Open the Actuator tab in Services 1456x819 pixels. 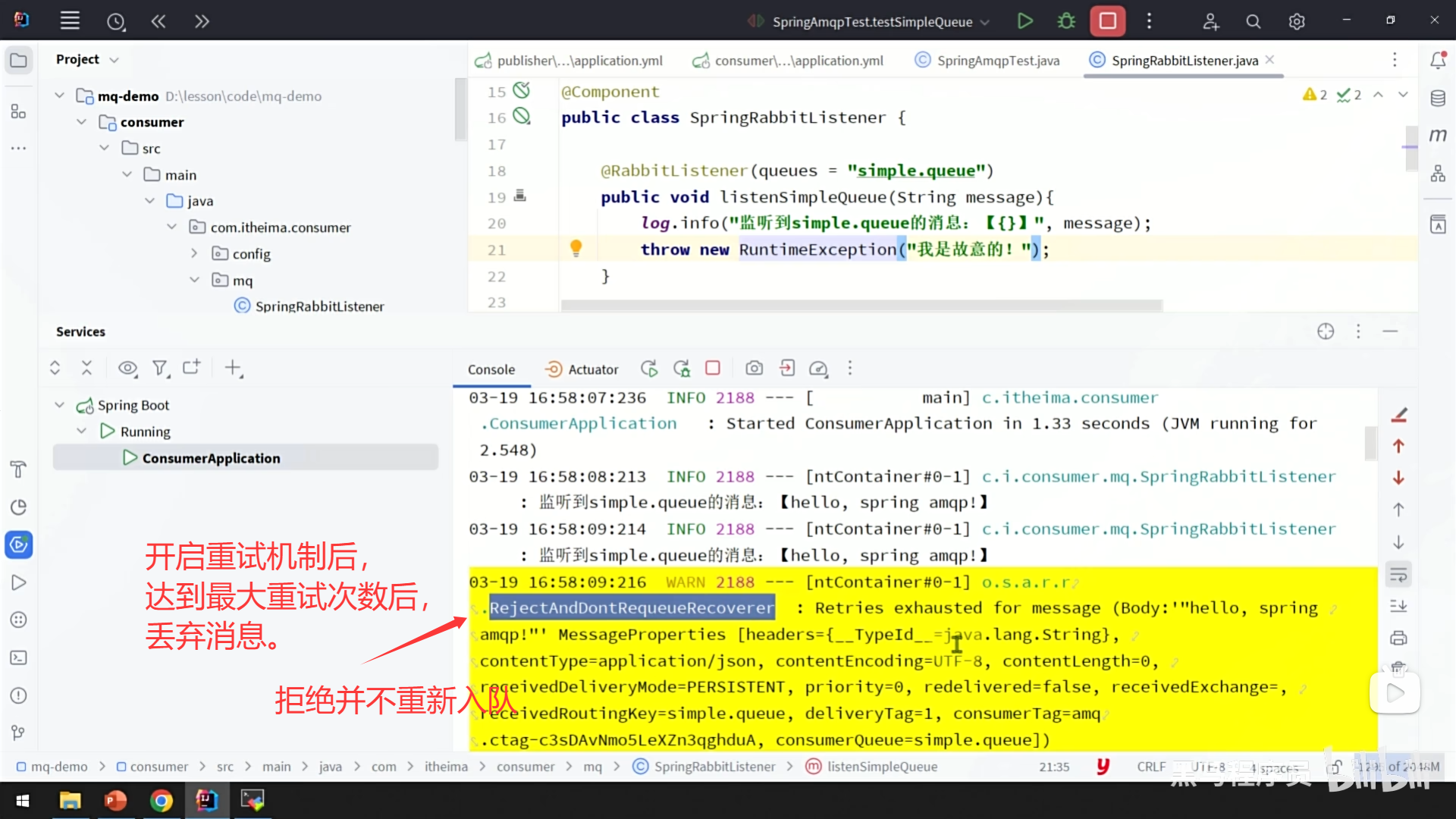tap(582, 369)
